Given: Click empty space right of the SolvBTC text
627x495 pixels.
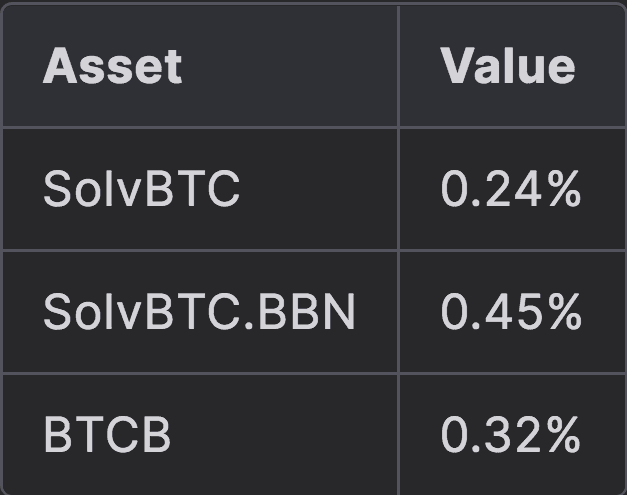Looking at the screenshot, I should tap(320, 189).
